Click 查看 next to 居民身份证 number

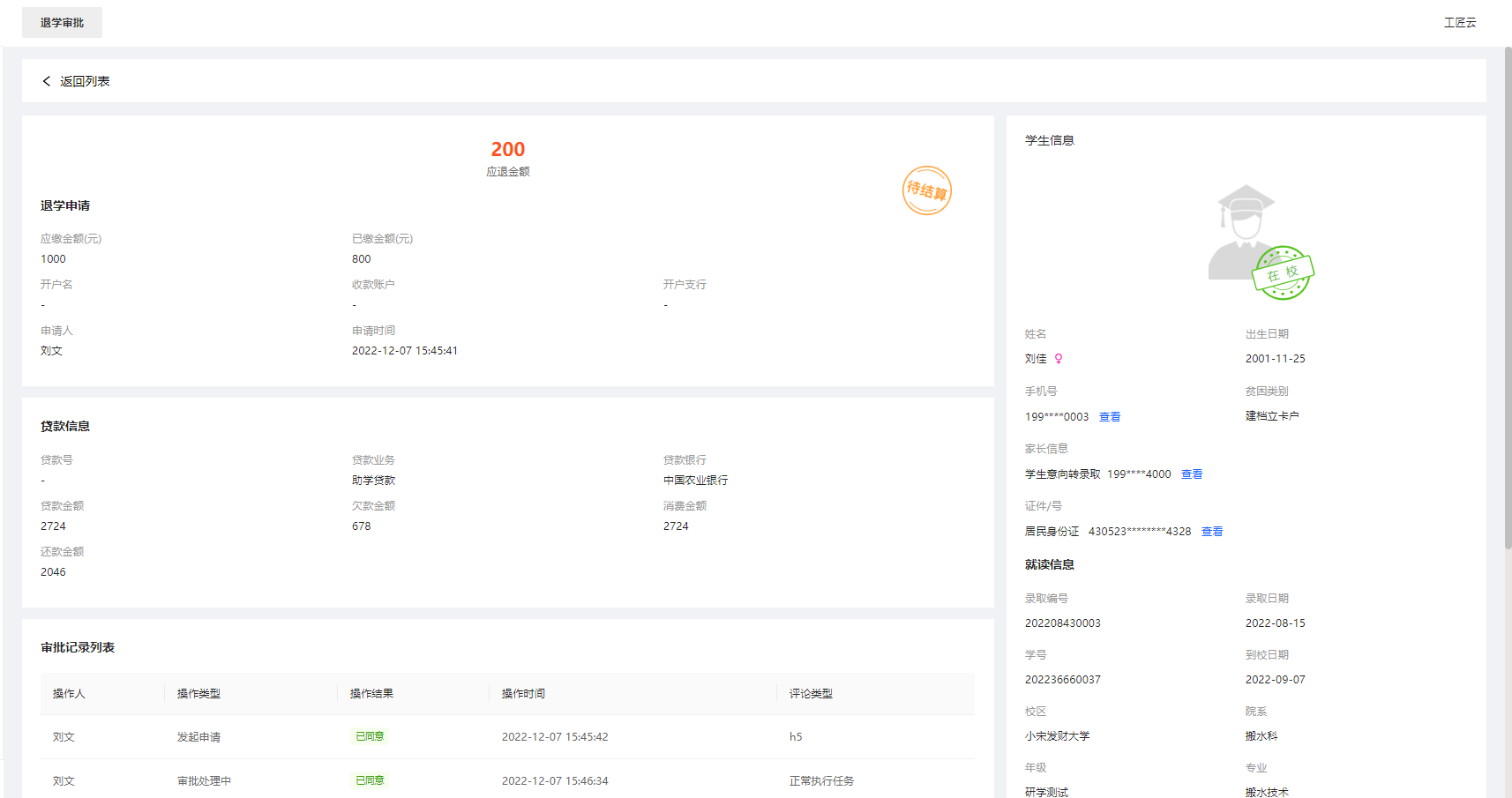(x=1211, y=530)
